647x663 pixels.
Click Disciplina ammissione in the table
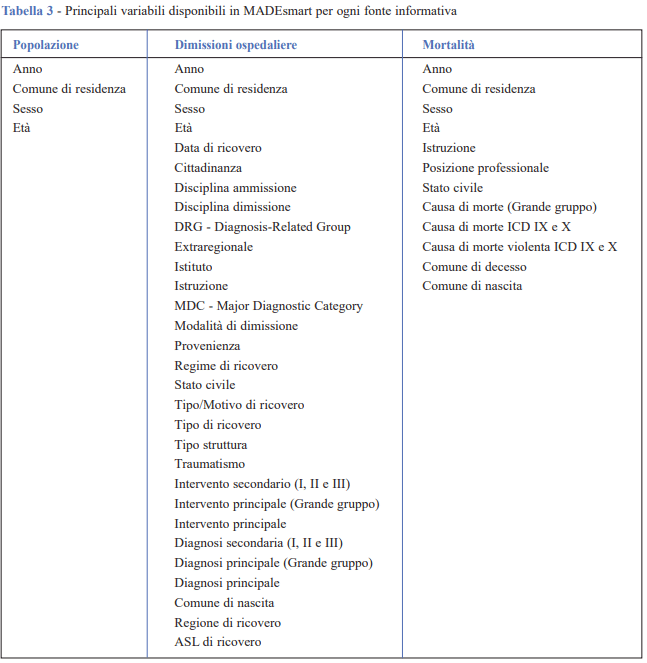pos(235,188)
